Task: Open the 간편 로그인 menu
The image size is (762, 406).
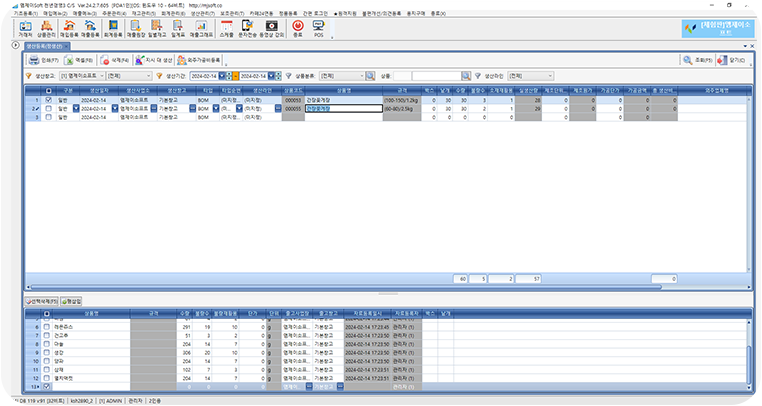Action: click(315, 14)
